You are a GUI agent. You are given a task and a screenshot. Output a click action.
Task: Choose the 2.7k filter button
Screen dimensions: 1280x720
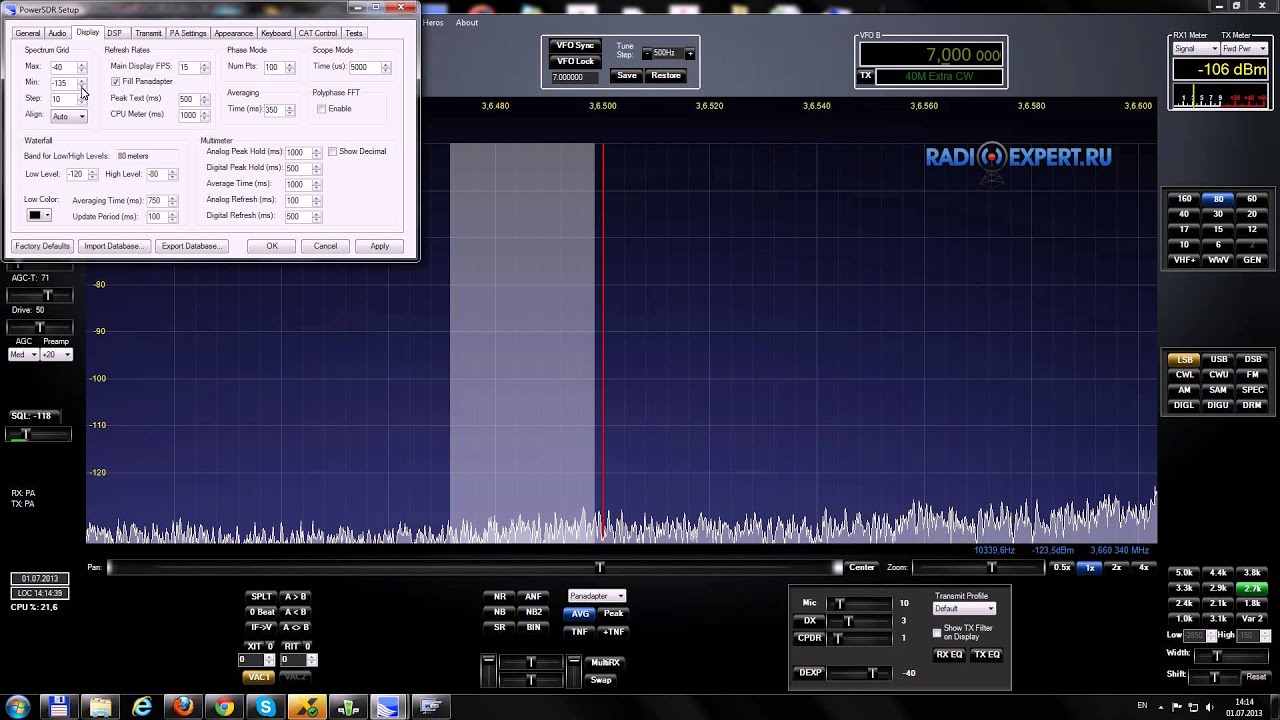1252,588
